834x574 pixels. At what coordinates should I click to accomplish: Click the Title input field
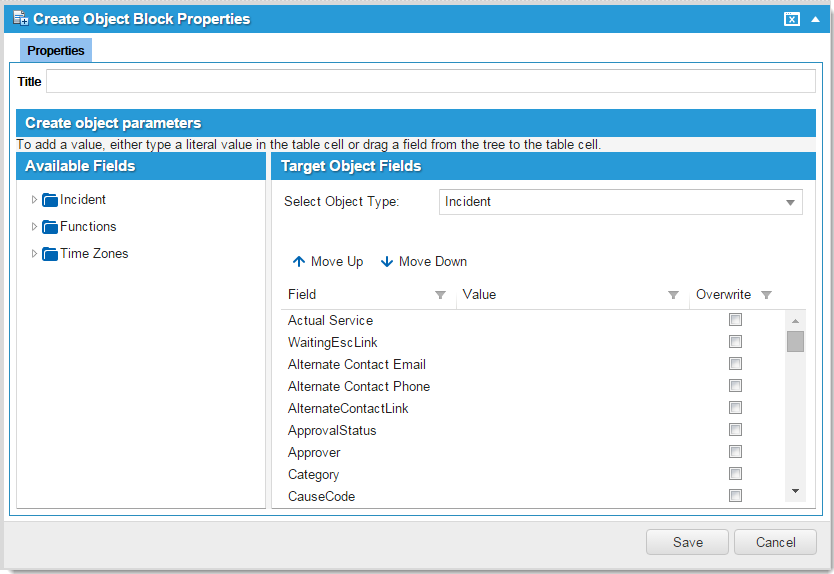[x=430, y=82]
